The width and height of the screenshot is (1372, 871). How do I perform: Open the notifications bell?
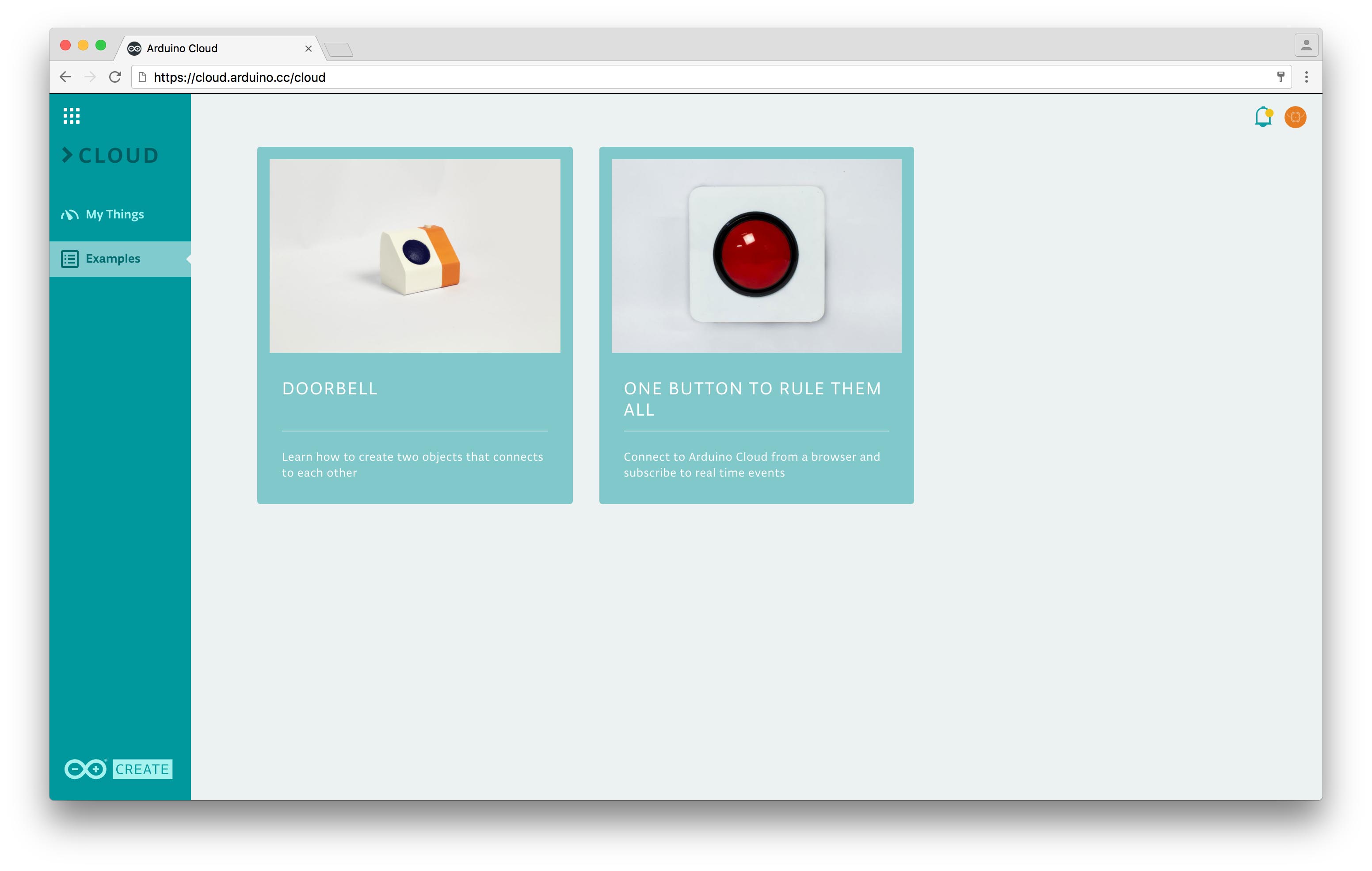pos(1263,117)
